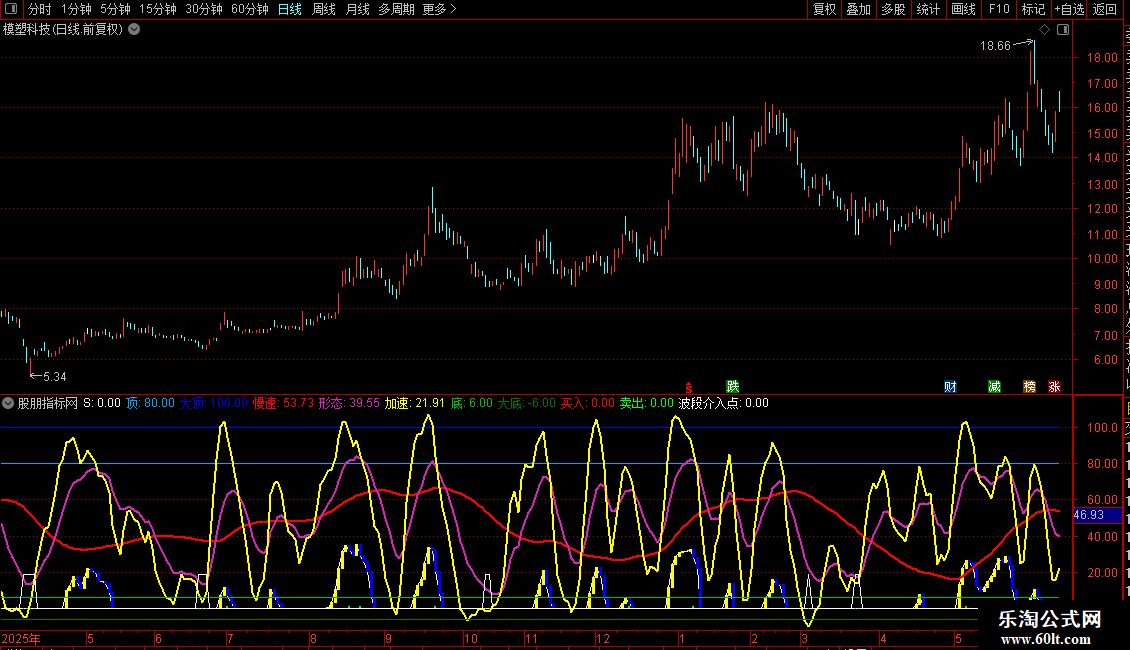Click the blue 财 event marker

(951, 387)
